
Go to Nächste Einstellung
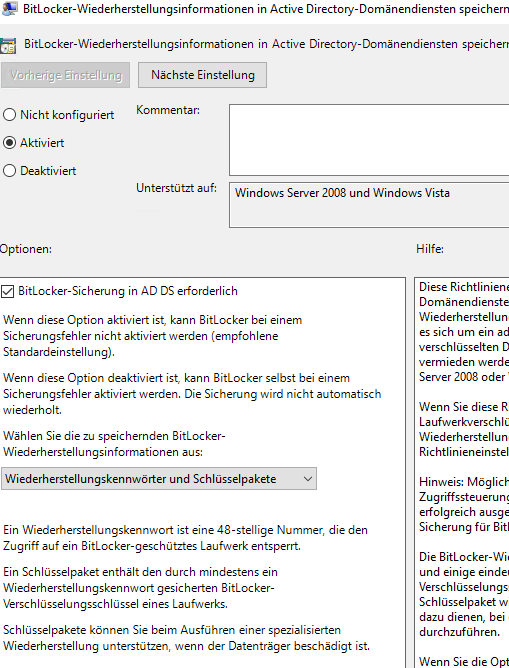(x=202, y=75)
